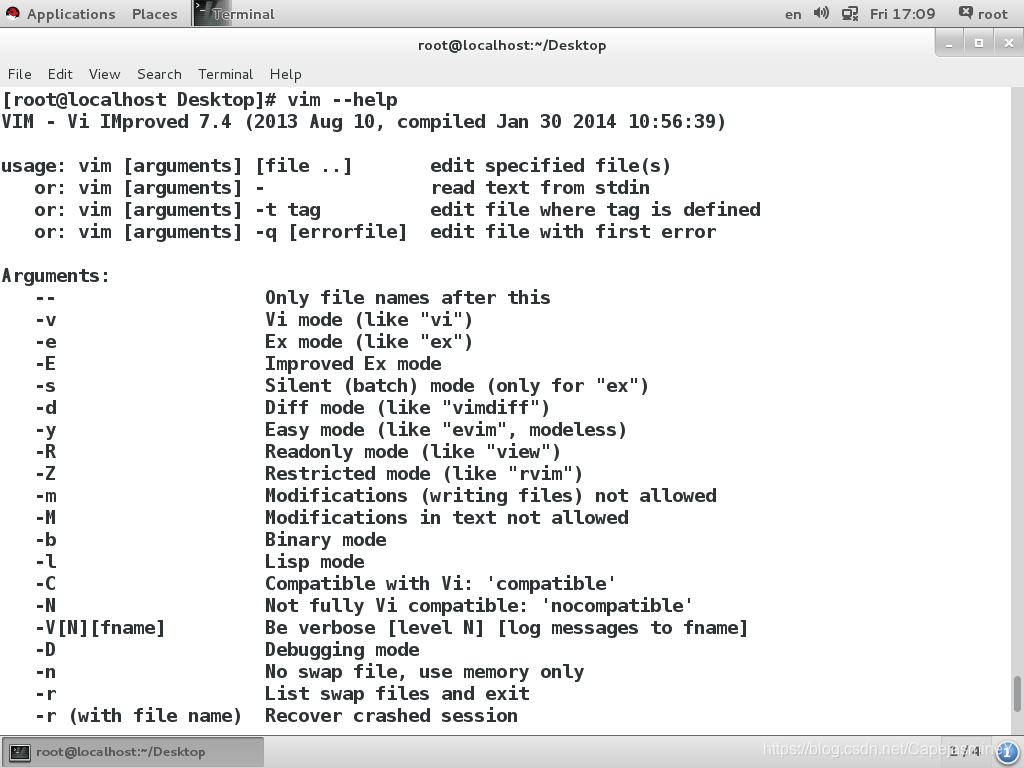Image resolution: width=1024 pixels, height=768 pixels.
Task: Open the Edit menu in terminal
Action: tap(59, 74)
